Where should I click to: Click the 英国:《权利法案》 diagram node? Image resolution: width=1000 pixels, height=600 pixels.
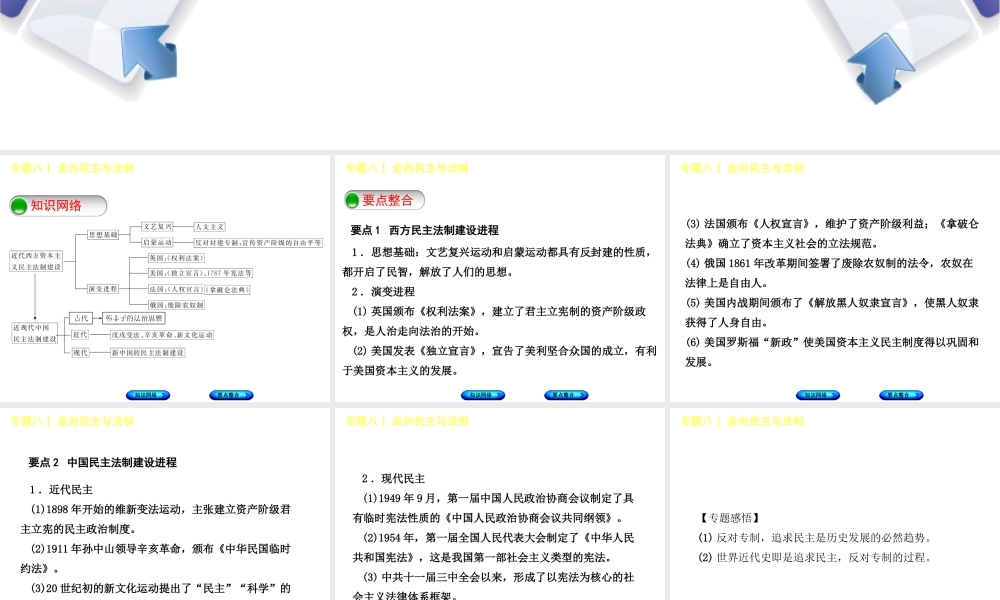(x=176, y=258)
